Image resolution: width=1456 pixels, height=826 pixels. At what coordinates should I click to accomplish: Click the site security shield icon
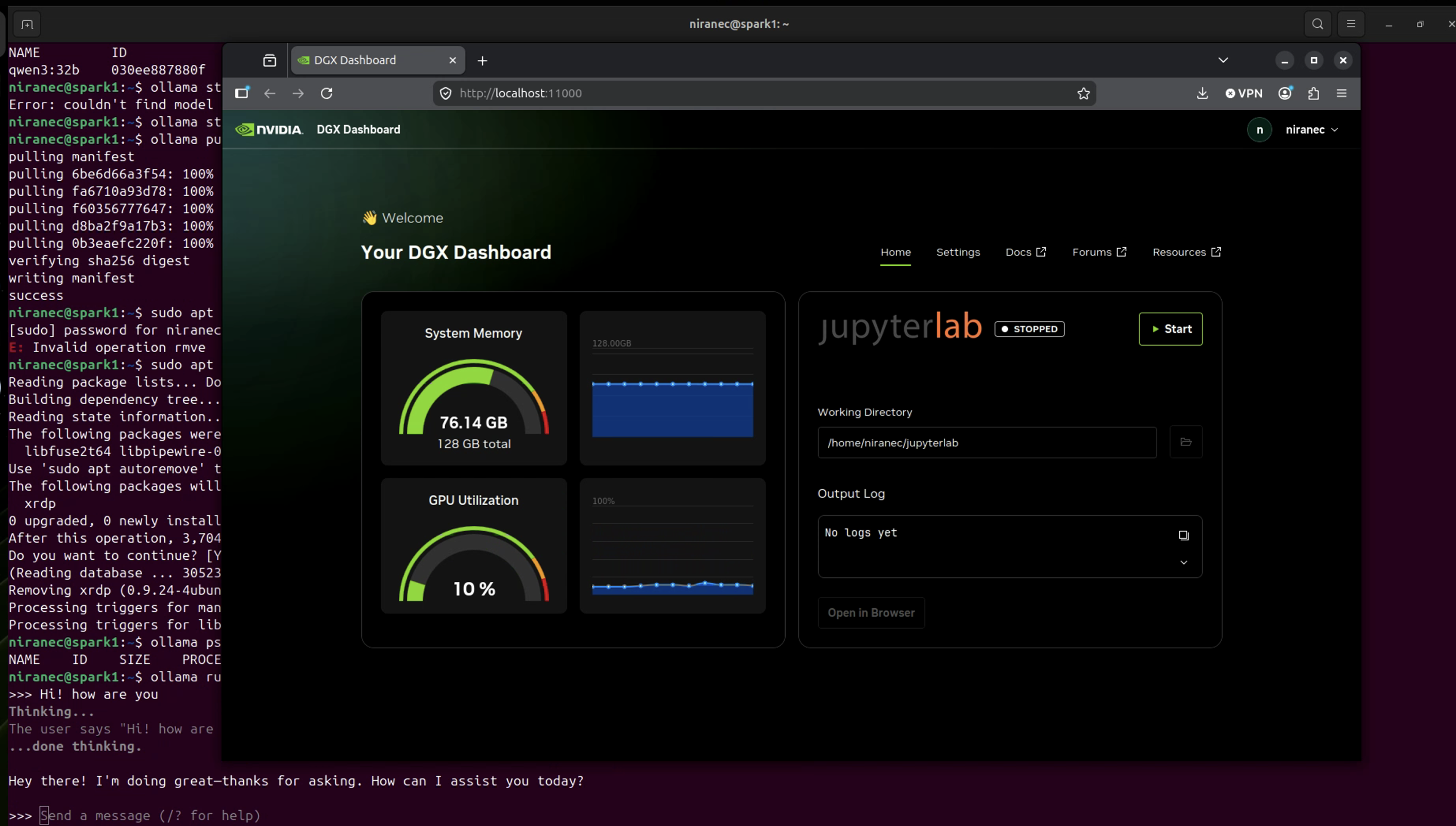coord(446,93)
